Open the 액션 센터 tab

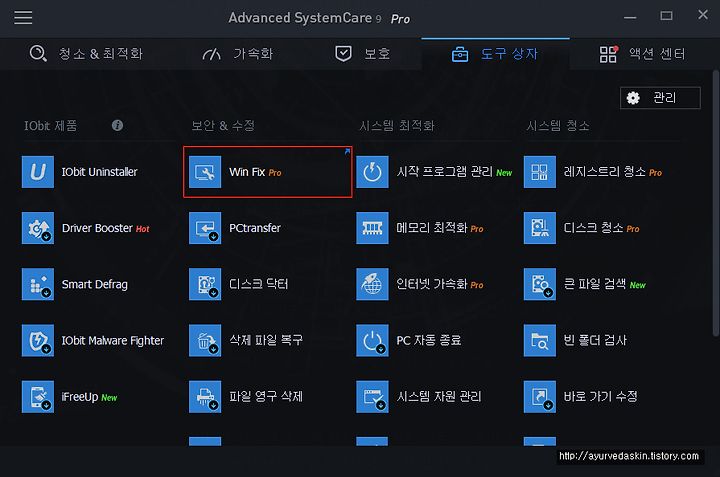point(642,54)
